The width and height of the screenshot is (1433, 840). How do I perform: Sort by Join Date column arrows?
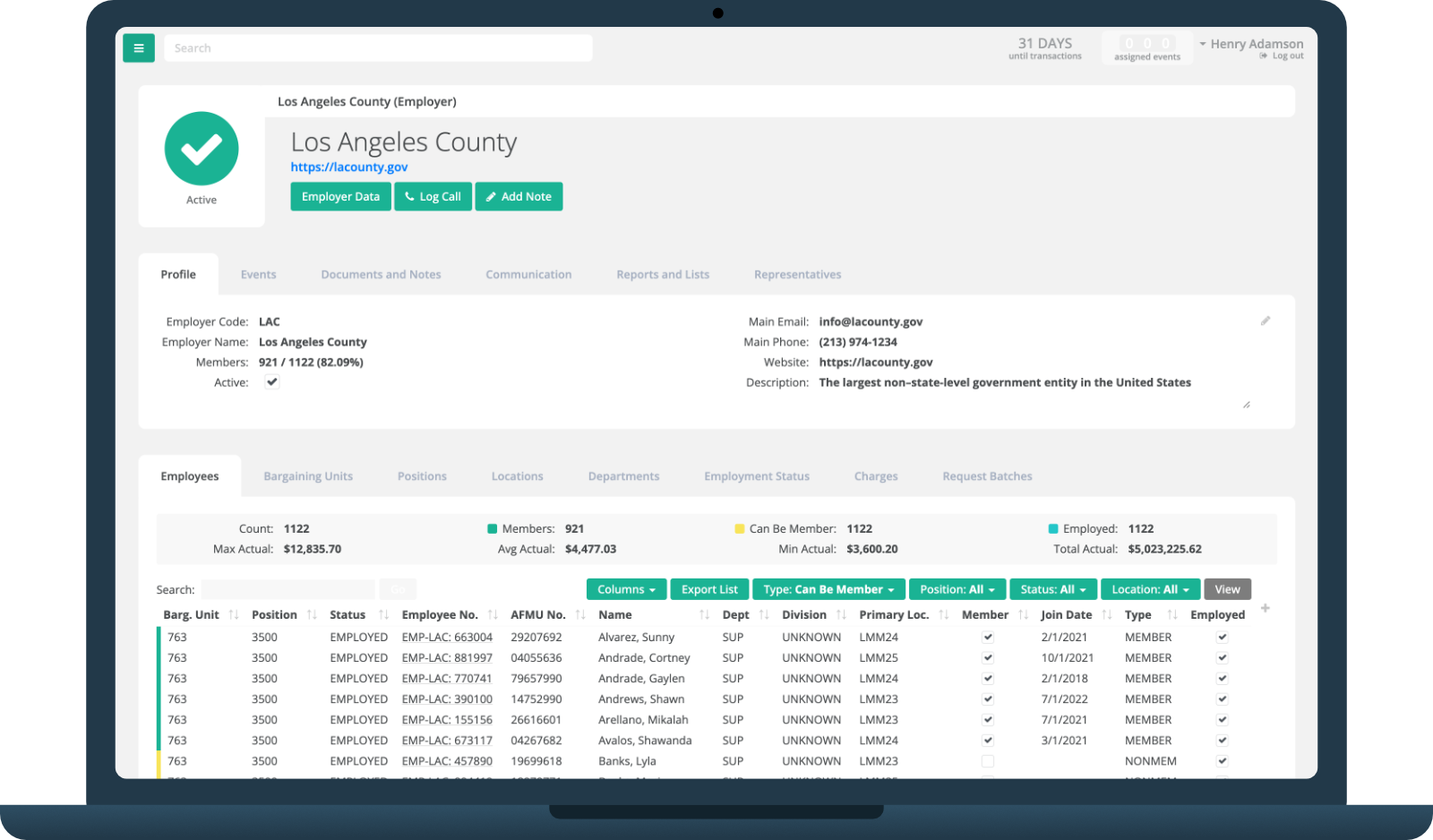pos(1107,615)
